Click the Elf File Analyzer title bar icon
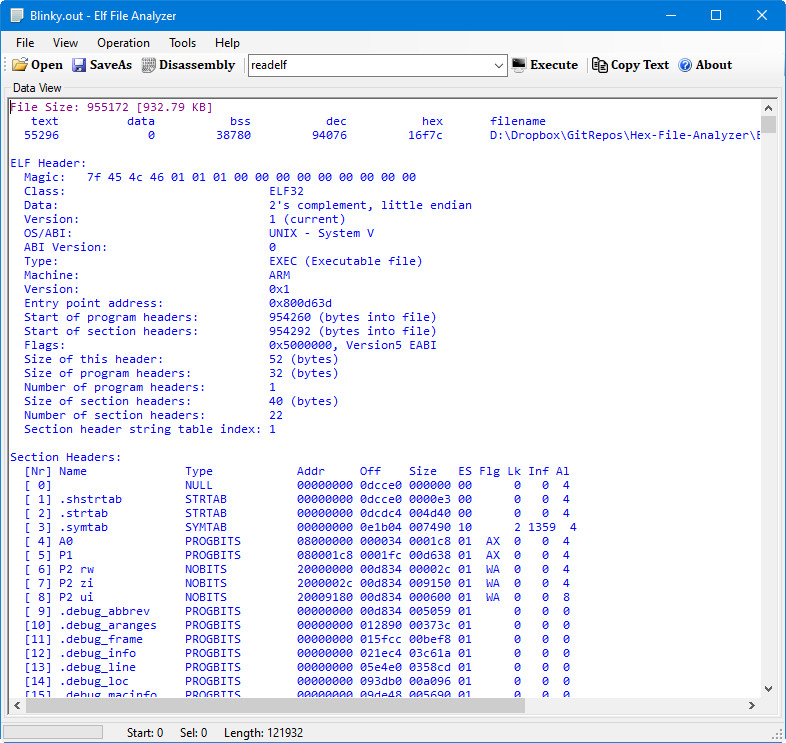This screenshot has width=786, height=743. [17, 15]
